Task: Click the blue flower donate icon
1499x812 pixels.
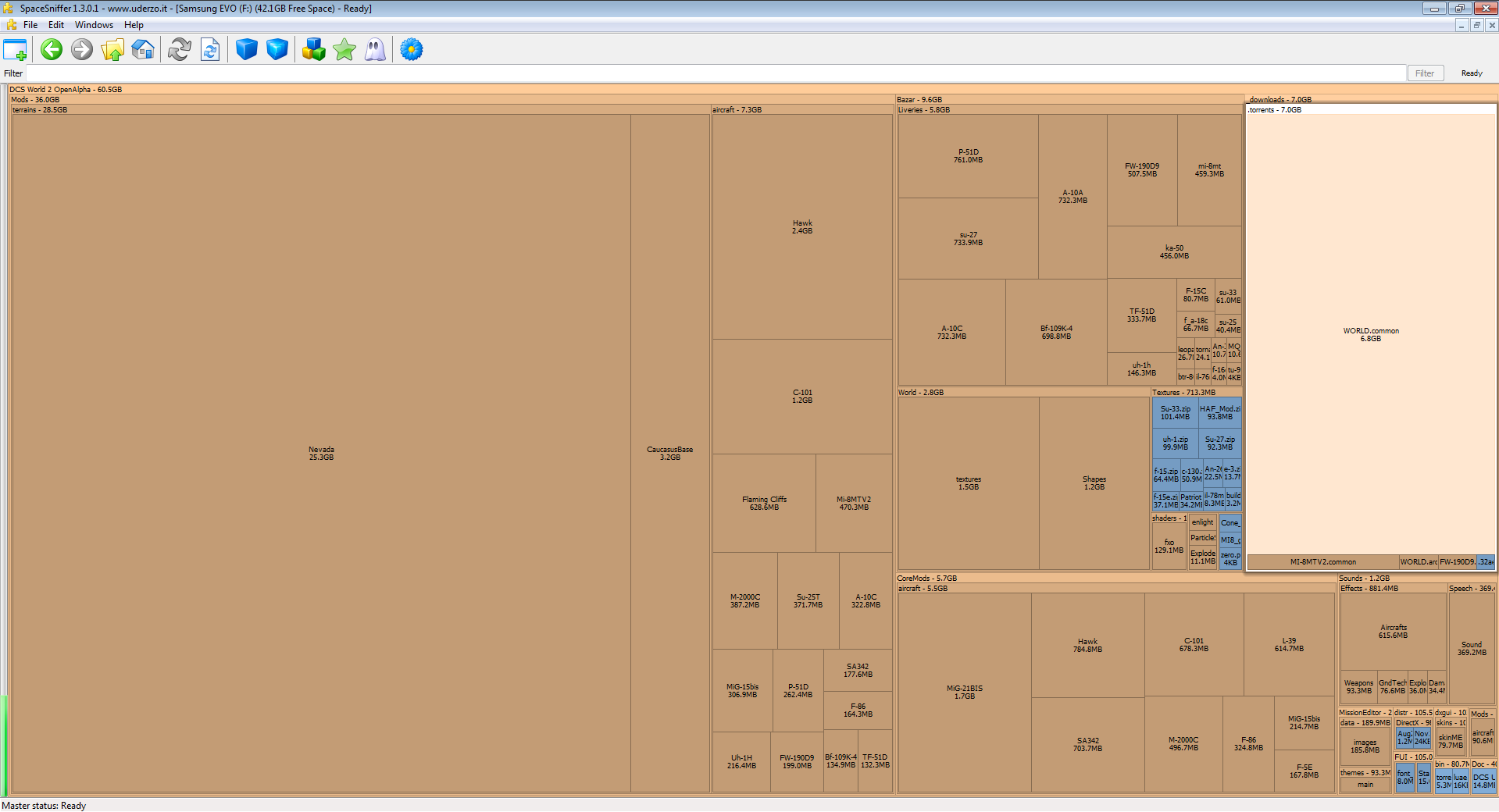Action: 412,50
